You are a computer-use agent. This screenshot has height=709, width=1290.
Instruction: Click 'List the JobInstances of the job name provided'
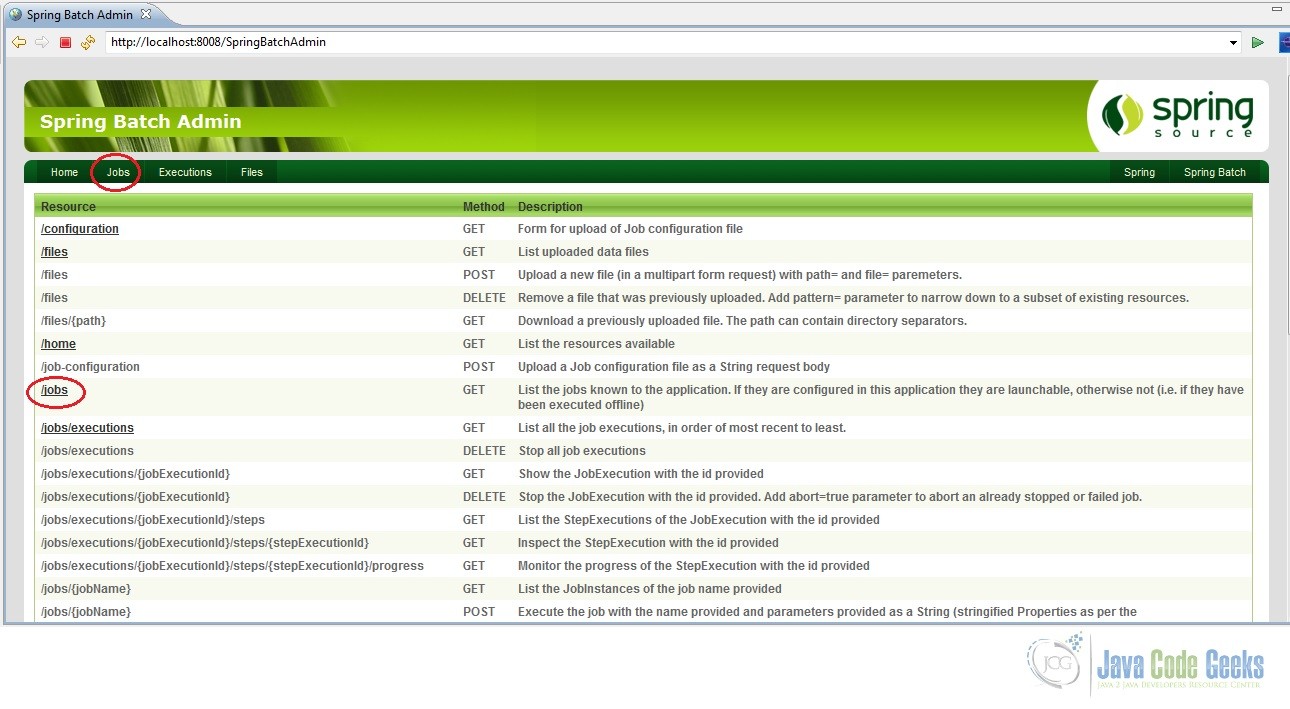tap(650, 589)
